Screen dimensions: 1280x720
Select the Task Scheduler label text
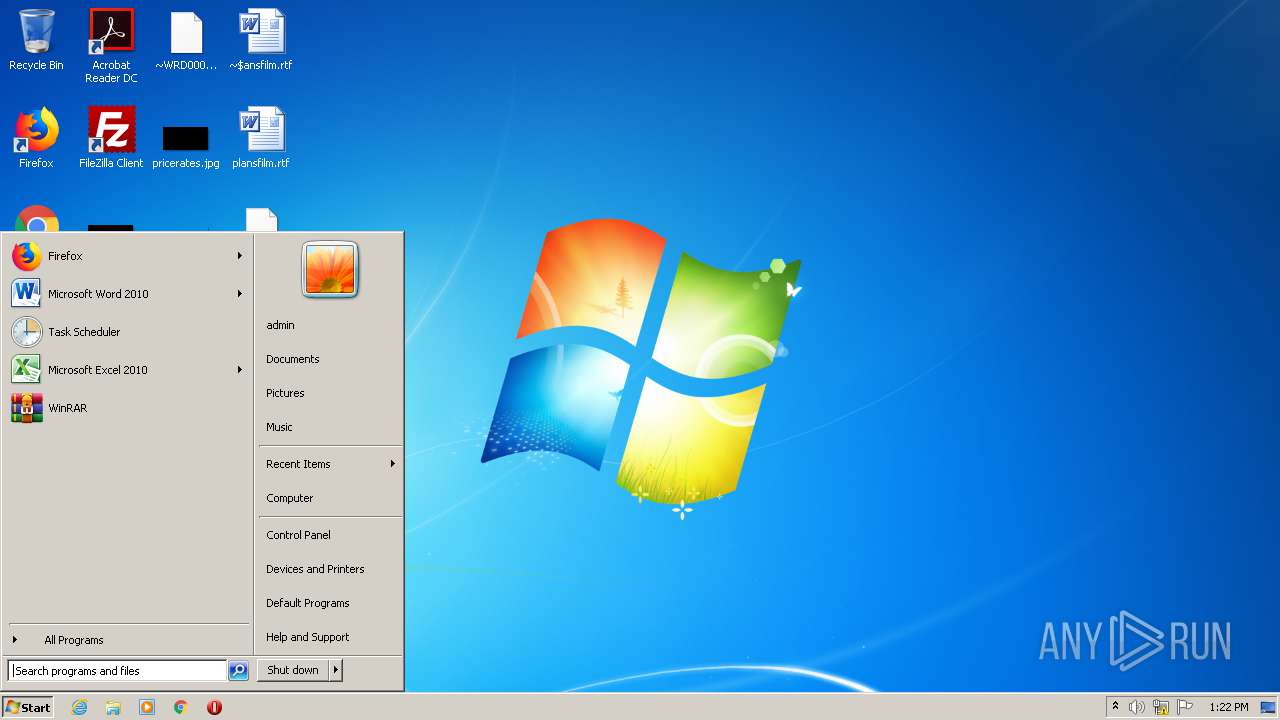coord(84,332)
